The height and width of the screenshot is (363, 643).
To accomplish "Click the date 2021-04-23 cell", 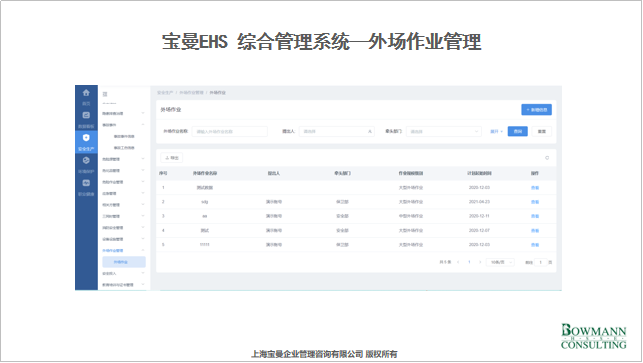I will (x=479, y=202).
